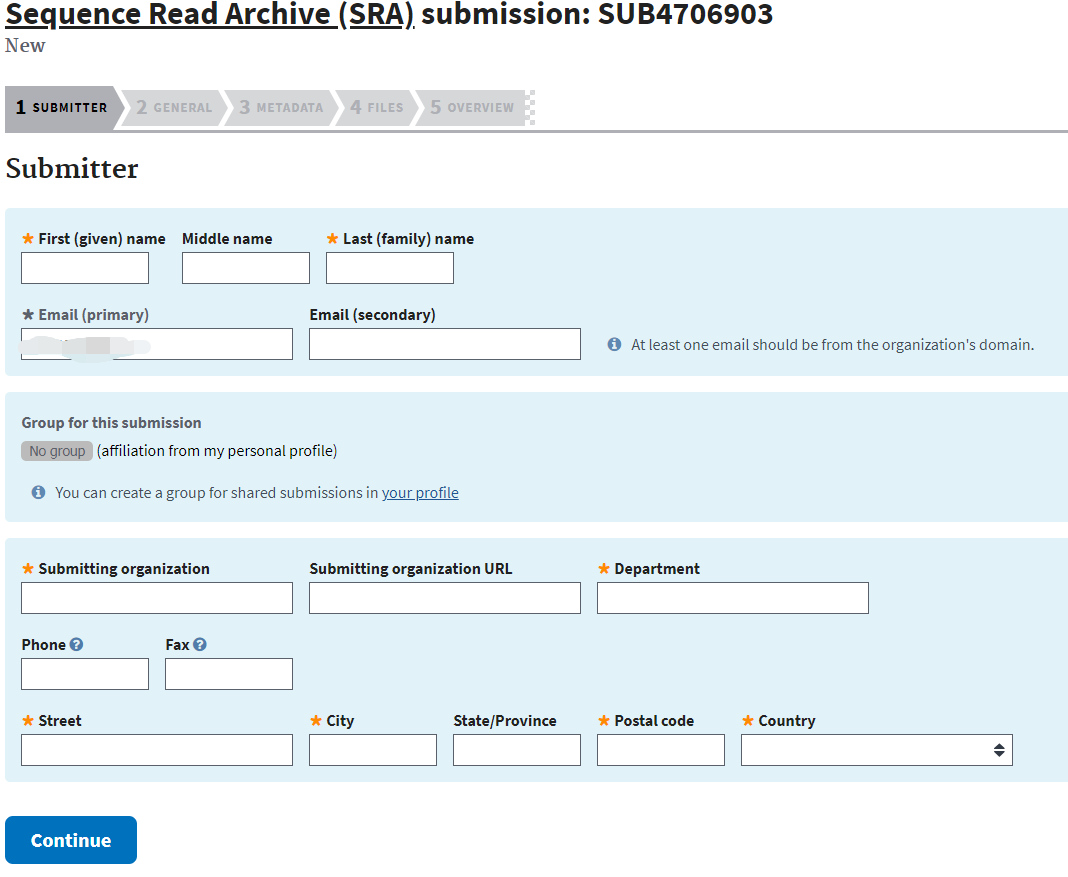Select the City input field
Screen dimensions: 1068x877
373,750
